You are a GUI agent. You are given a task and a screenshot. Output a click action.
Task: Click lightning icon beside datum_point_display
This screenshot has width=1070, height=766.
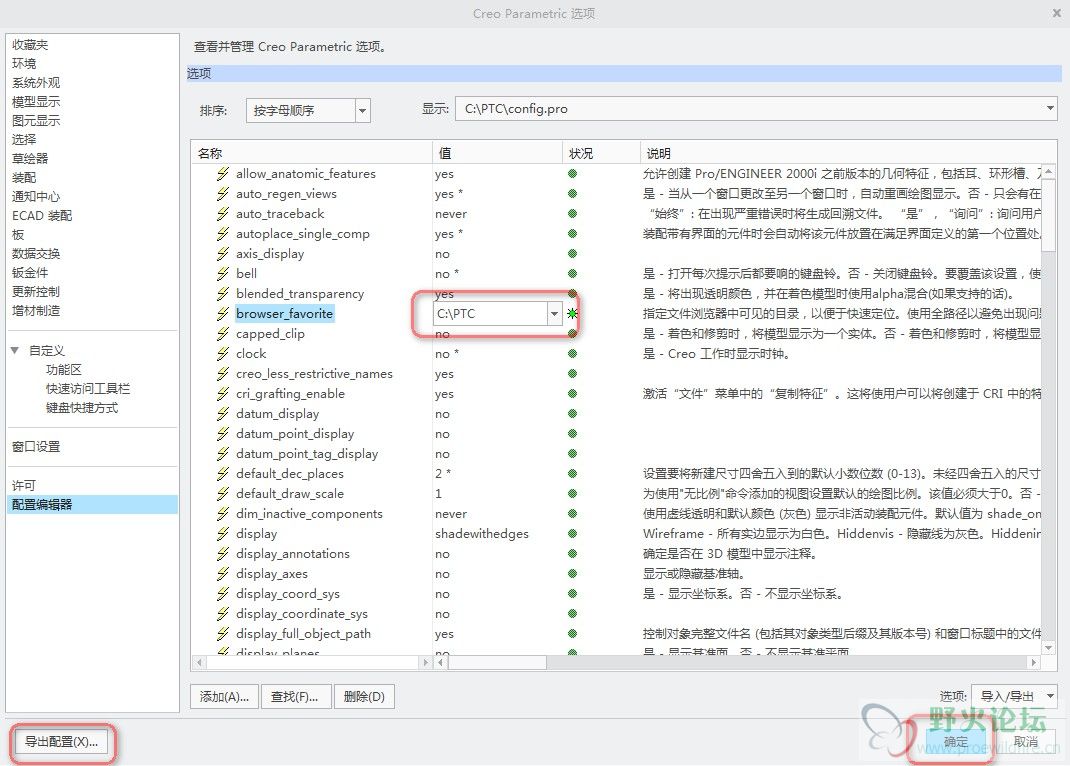pos(222,434)
